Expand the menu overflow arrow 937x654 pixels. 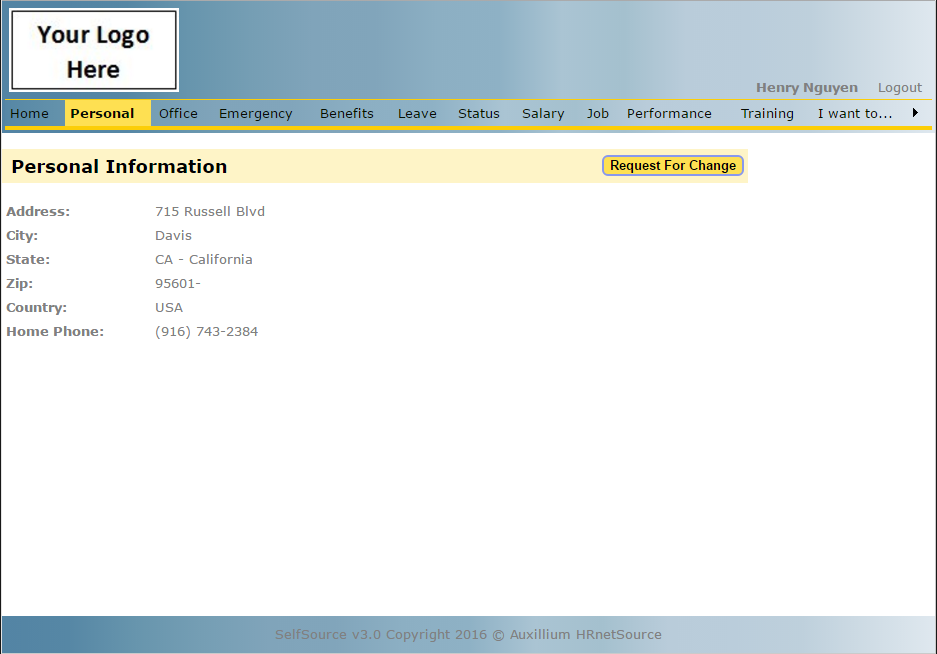(x=915, y=113)
